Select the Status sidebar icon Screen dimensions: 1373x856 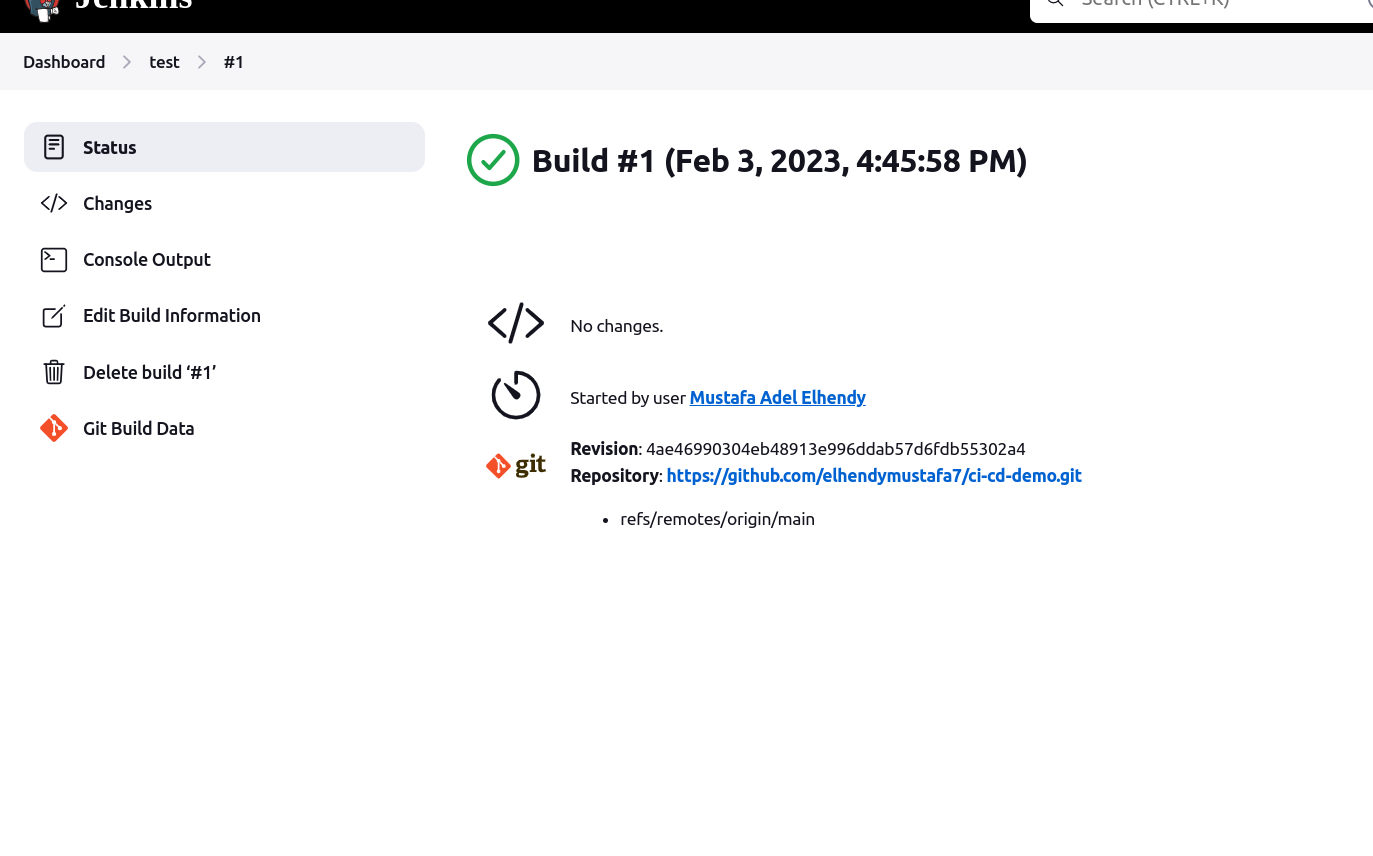53,147
